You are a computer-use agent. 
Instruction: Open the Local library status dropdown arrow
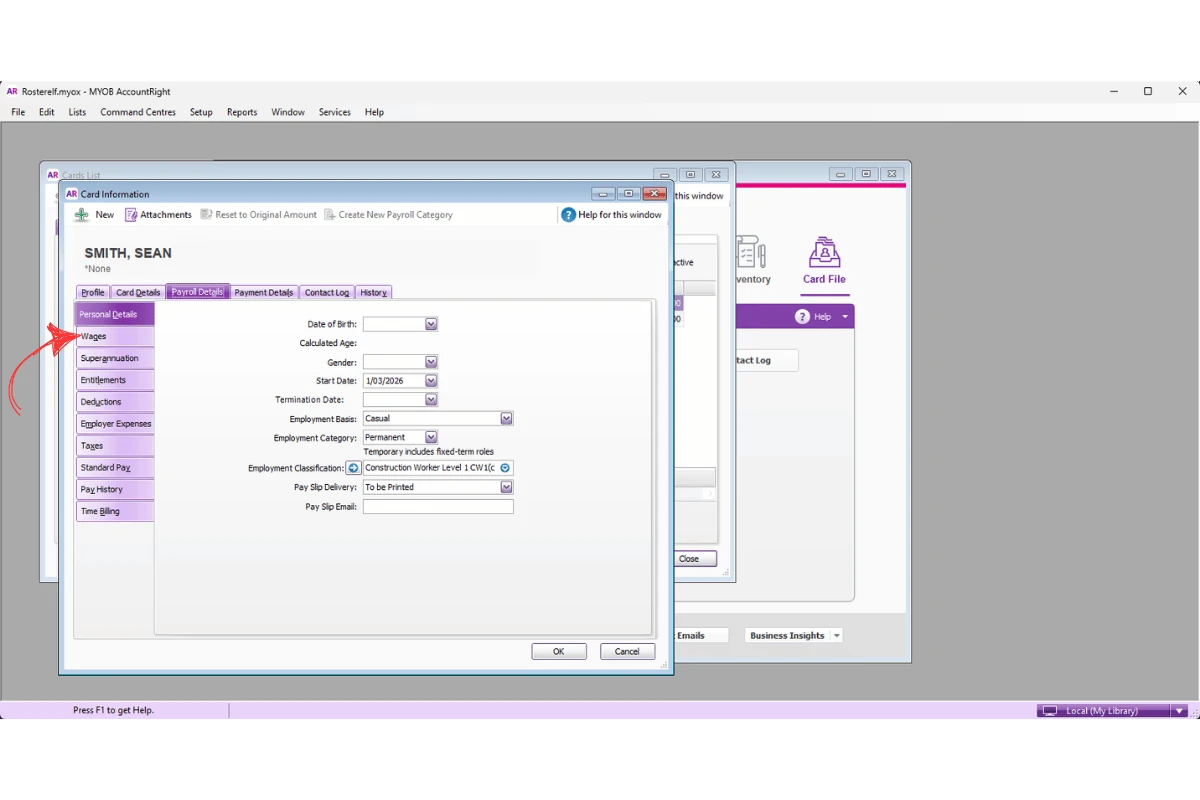1180,711
